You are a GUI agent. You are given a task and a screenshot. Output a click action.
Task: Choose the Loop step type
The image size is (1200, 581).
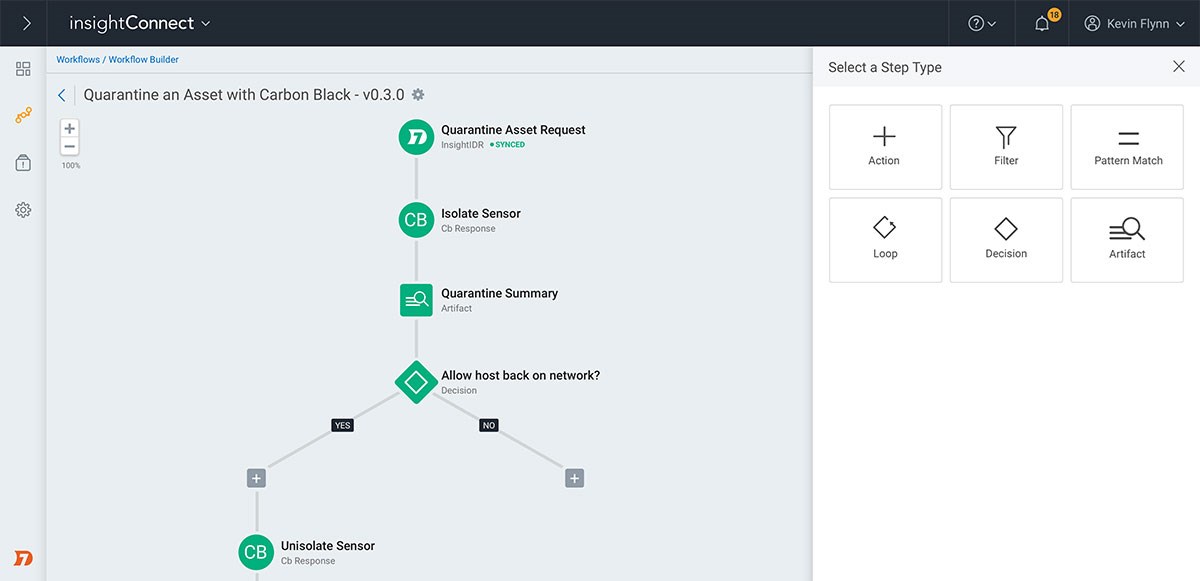885,240
